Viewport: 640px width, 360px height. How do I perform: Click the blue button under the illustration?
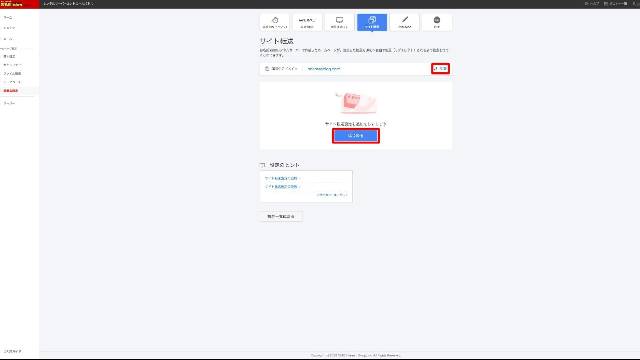point(356,136)
